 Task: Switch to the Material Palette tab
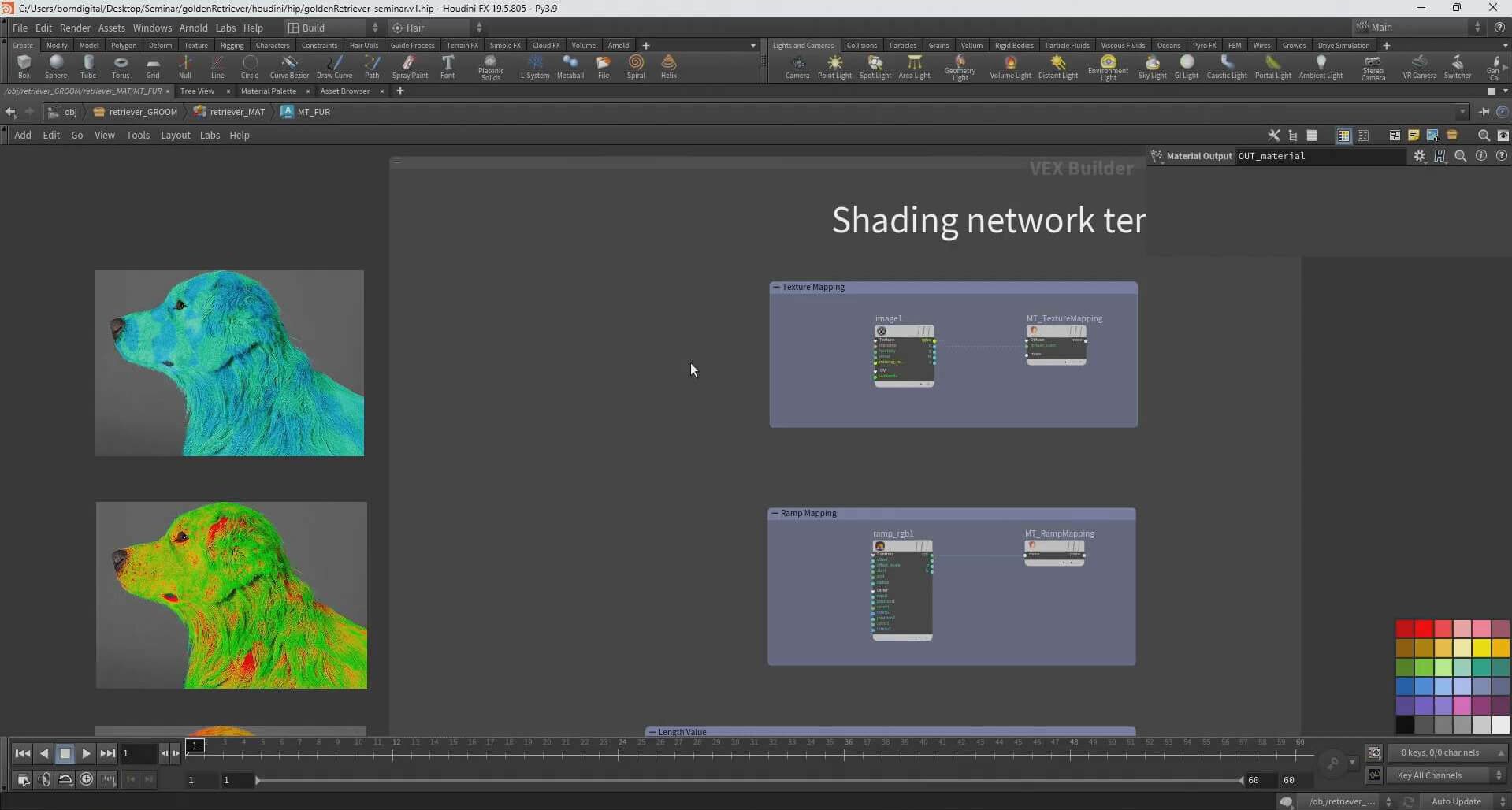(268, 91)
